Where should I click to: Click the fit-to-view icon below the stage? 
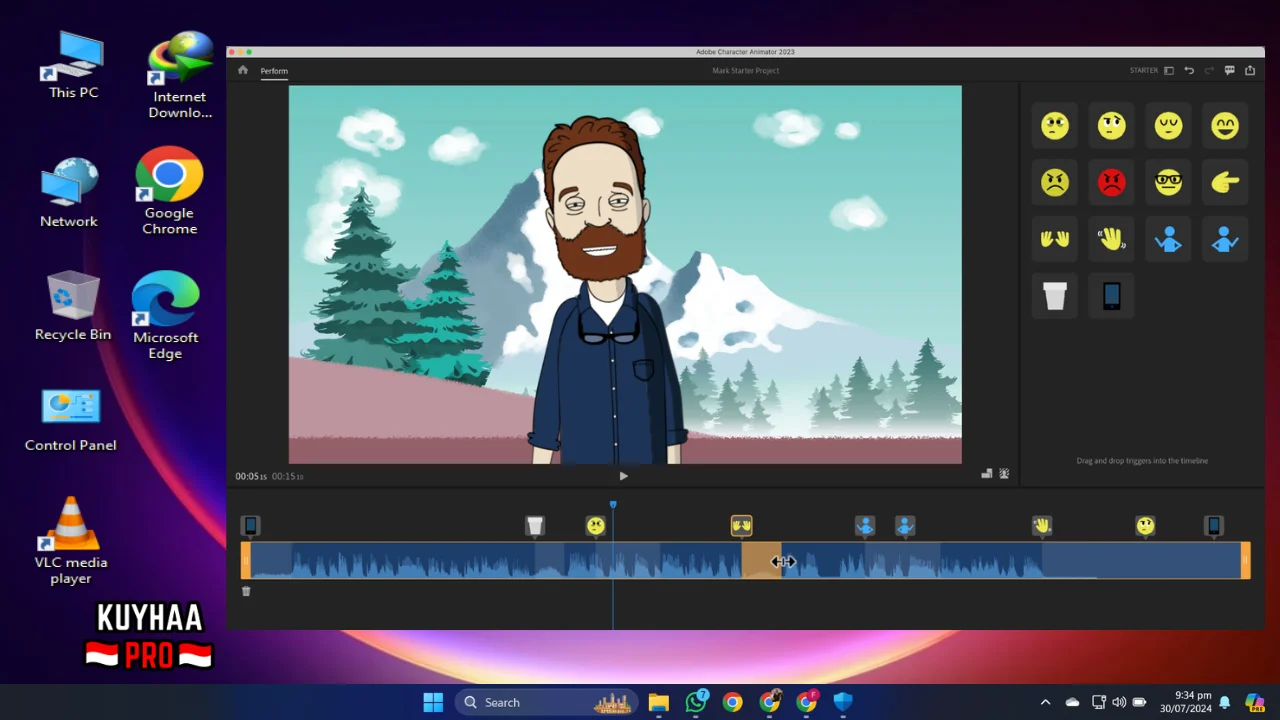(987, 474)
